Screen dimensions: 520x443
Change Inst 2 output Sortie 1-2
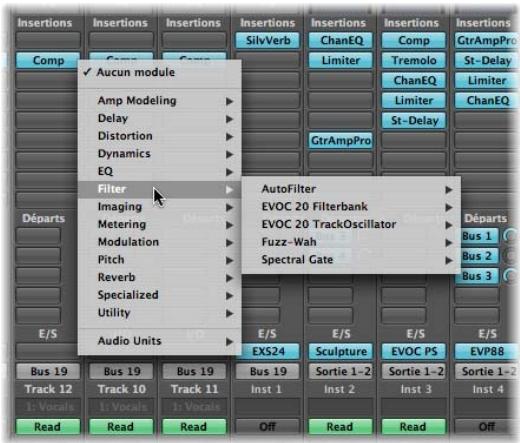click(x=341, y=371)
